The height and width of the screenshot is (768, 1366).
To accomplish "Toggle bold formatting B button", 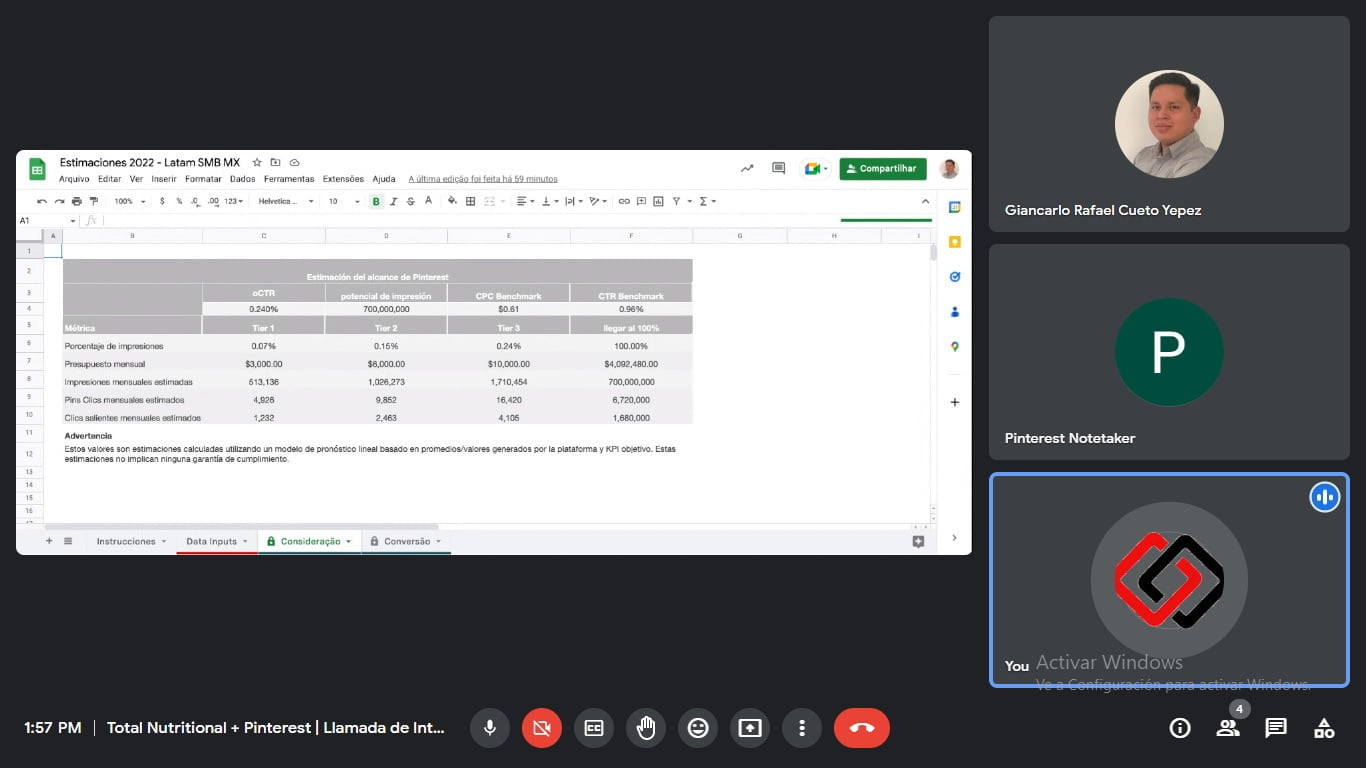I will click(x=376, y=201).
